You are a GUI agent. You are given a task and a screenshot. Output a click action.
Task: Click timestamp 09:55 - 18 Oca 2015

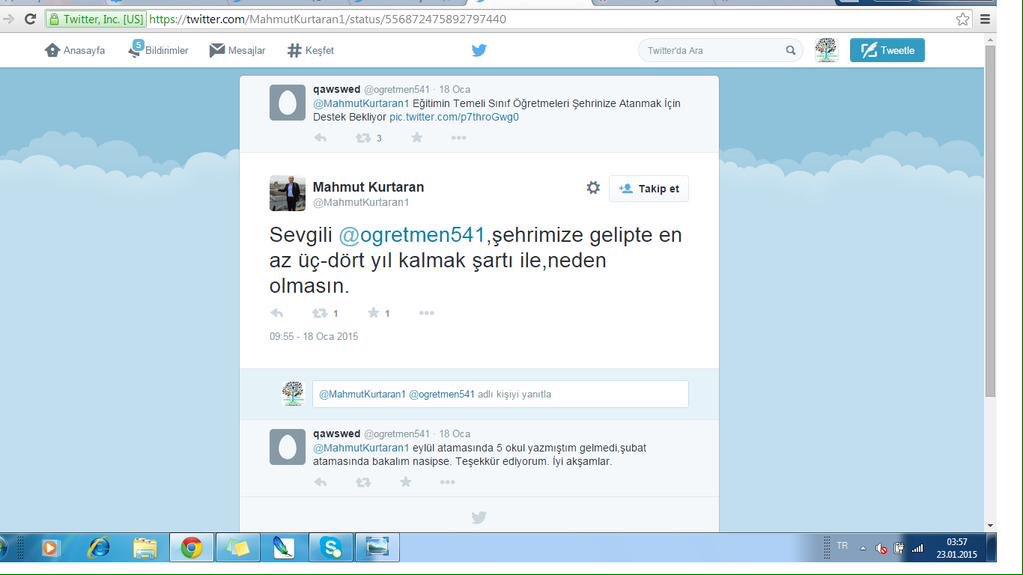tap(314, 336)
